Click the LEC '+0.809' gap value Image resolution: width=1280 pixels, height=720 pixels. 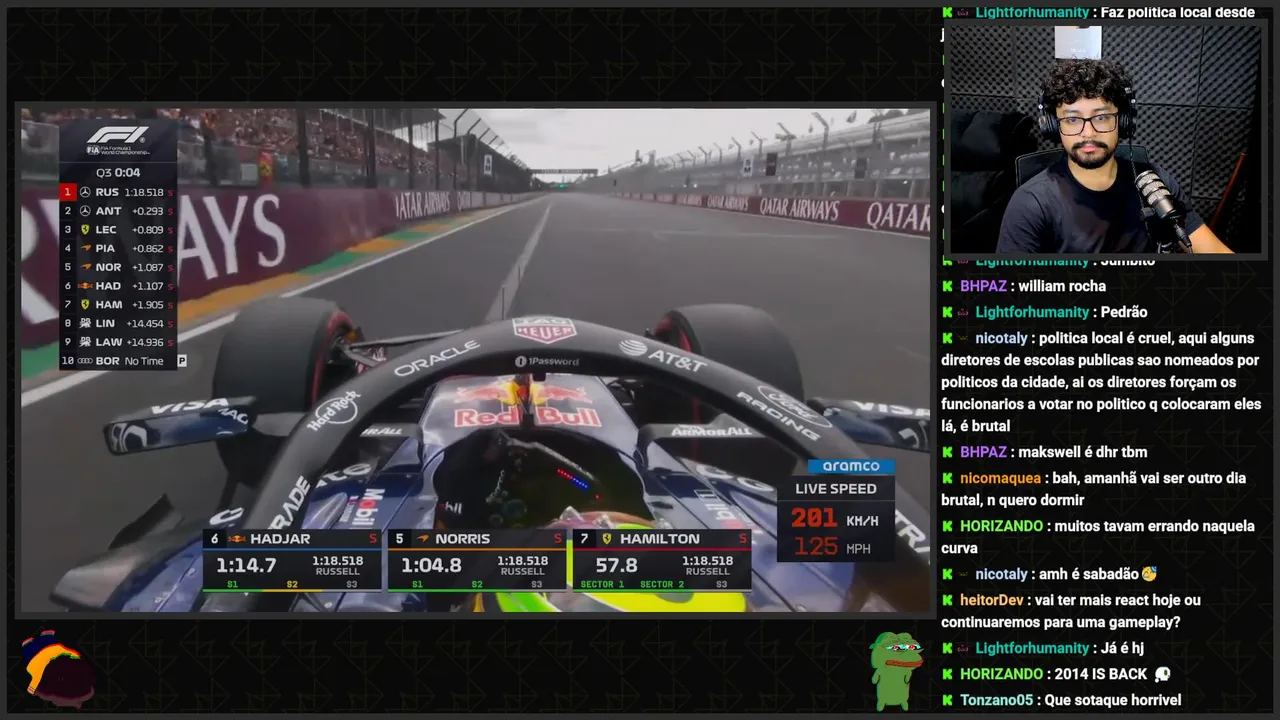click(x=148, y=230)
